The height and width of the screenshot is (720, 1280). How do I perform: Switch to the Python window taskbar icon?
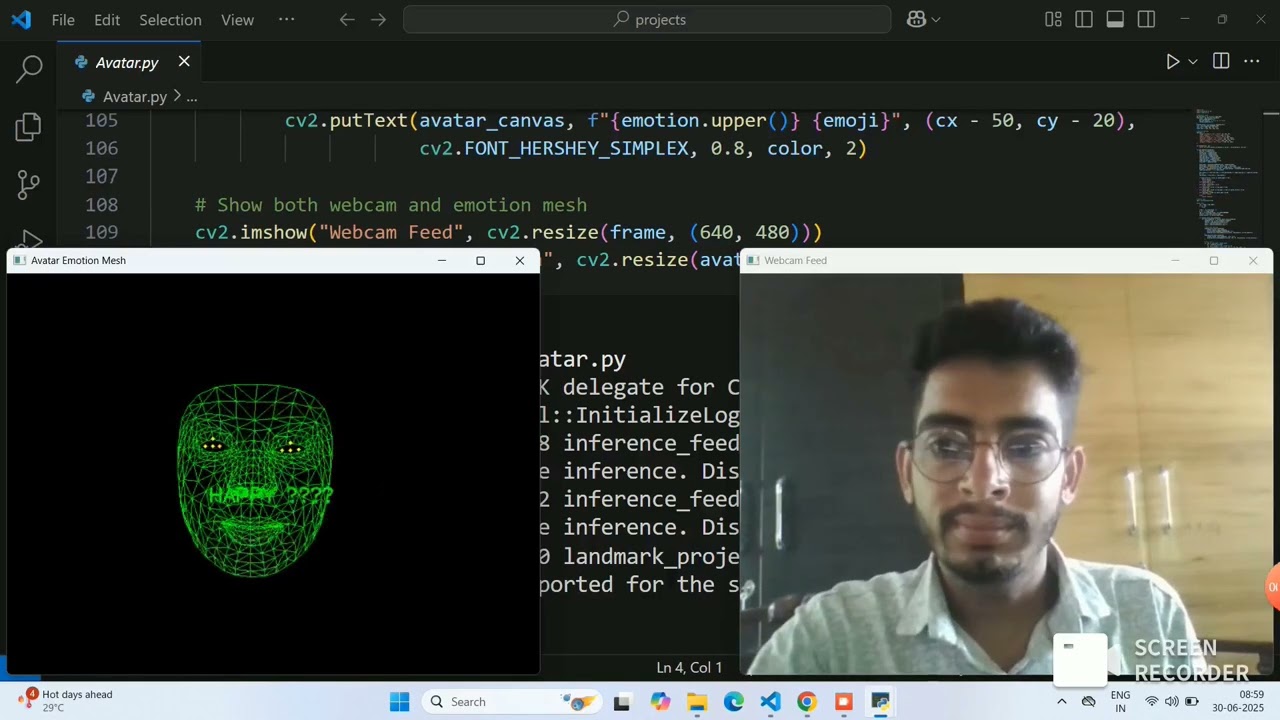pos(880,702)
